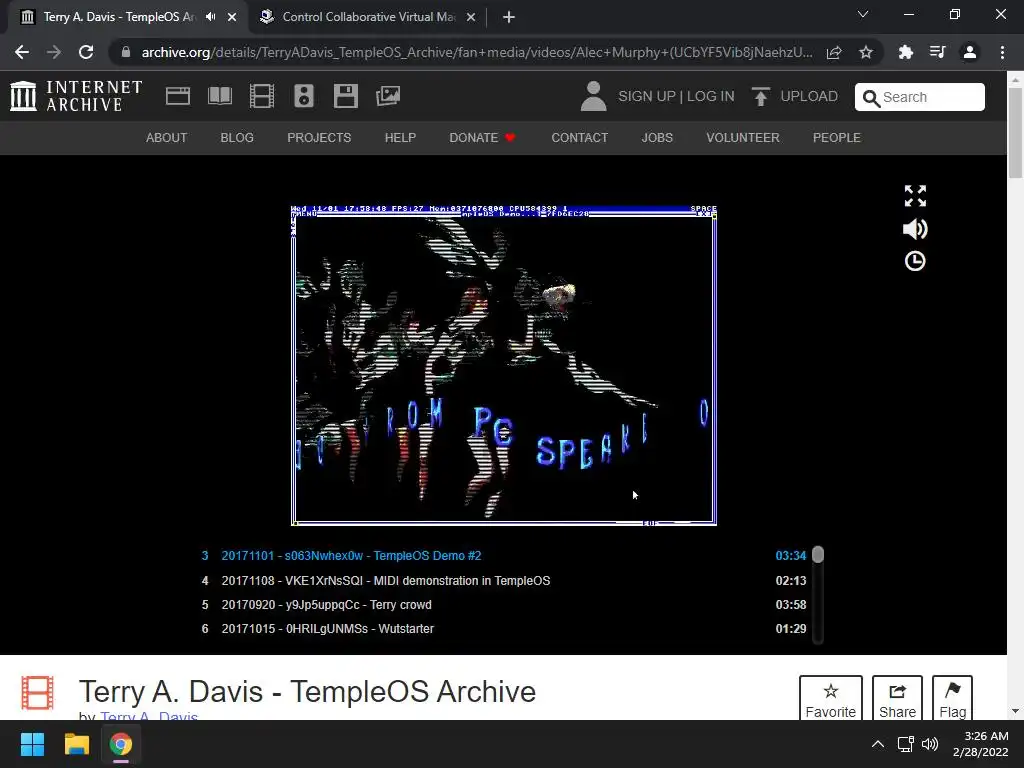View site info via the lock icon
Viewport: 1024px width, 768px height.
point(126,52)
